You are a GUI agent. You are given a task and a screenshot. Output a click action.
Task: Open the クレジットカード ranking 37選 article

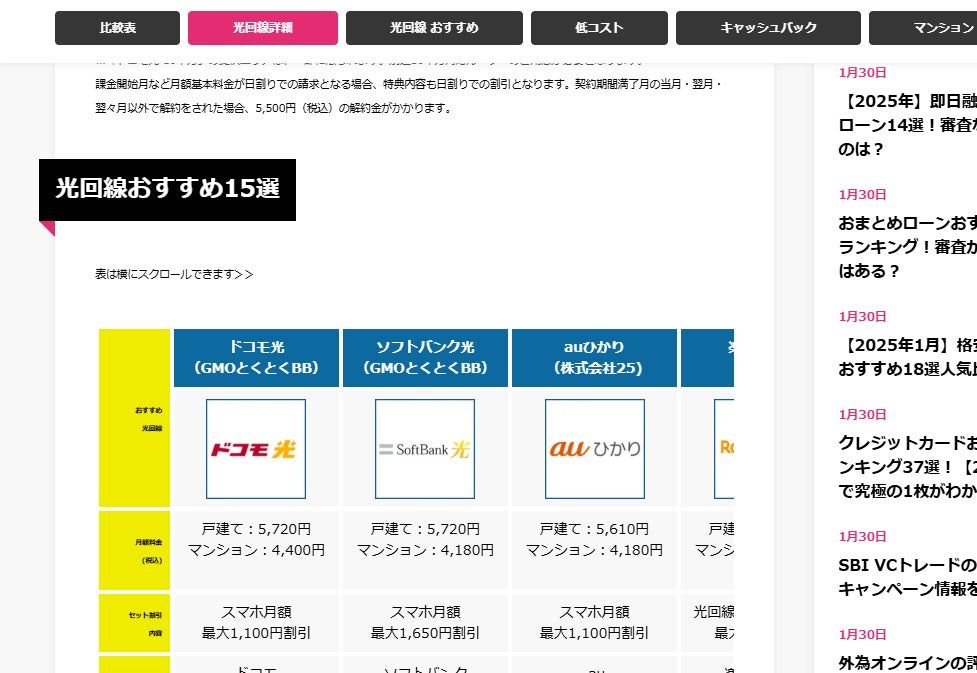pos(907,467)
